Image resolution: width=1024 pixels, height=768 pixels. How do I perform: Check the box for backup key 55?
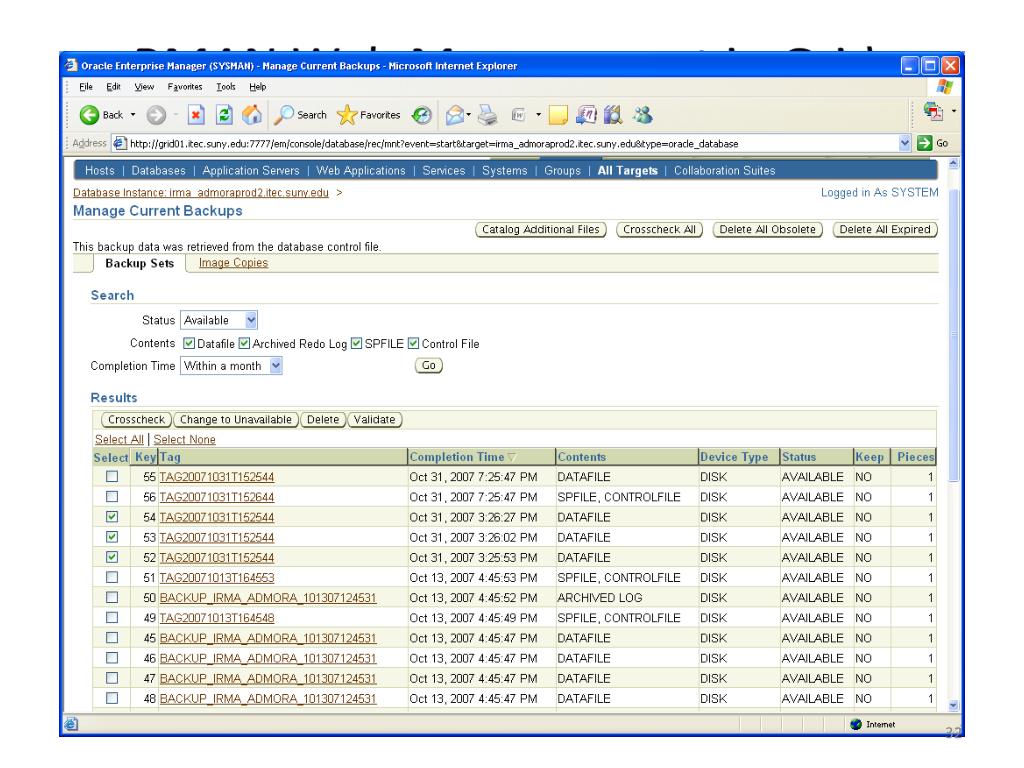tap(112, 477)
